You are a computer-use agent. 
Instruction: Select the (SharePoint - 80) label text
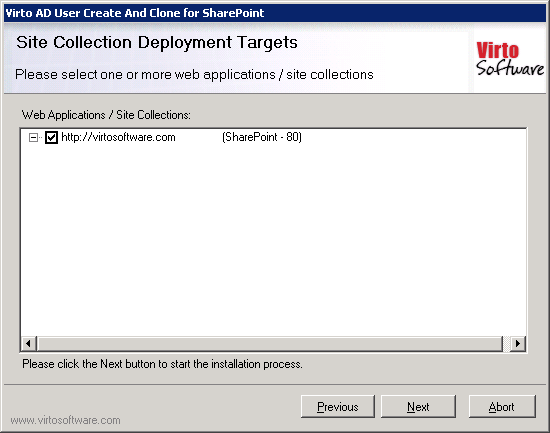[262, 137]
